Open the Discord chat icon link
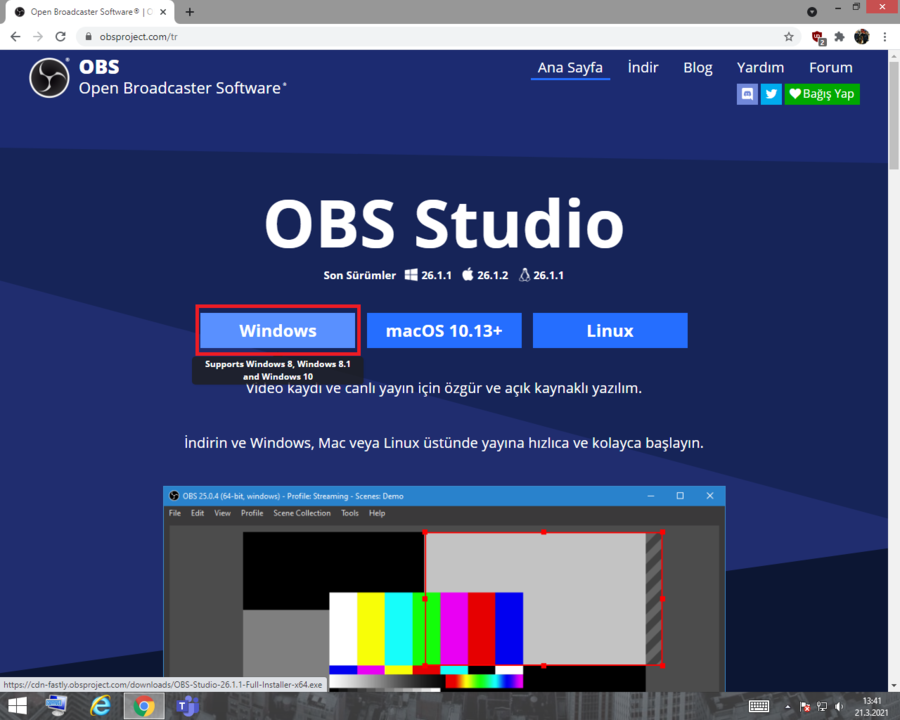 [x=747, y=94]
